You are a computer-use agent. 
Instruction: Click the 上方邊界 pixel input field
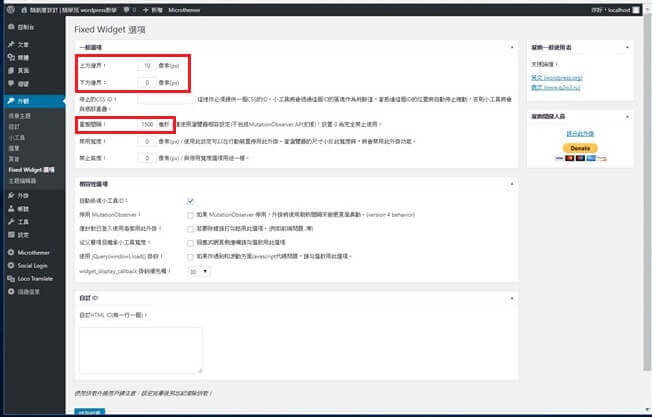tap(145, 66)
